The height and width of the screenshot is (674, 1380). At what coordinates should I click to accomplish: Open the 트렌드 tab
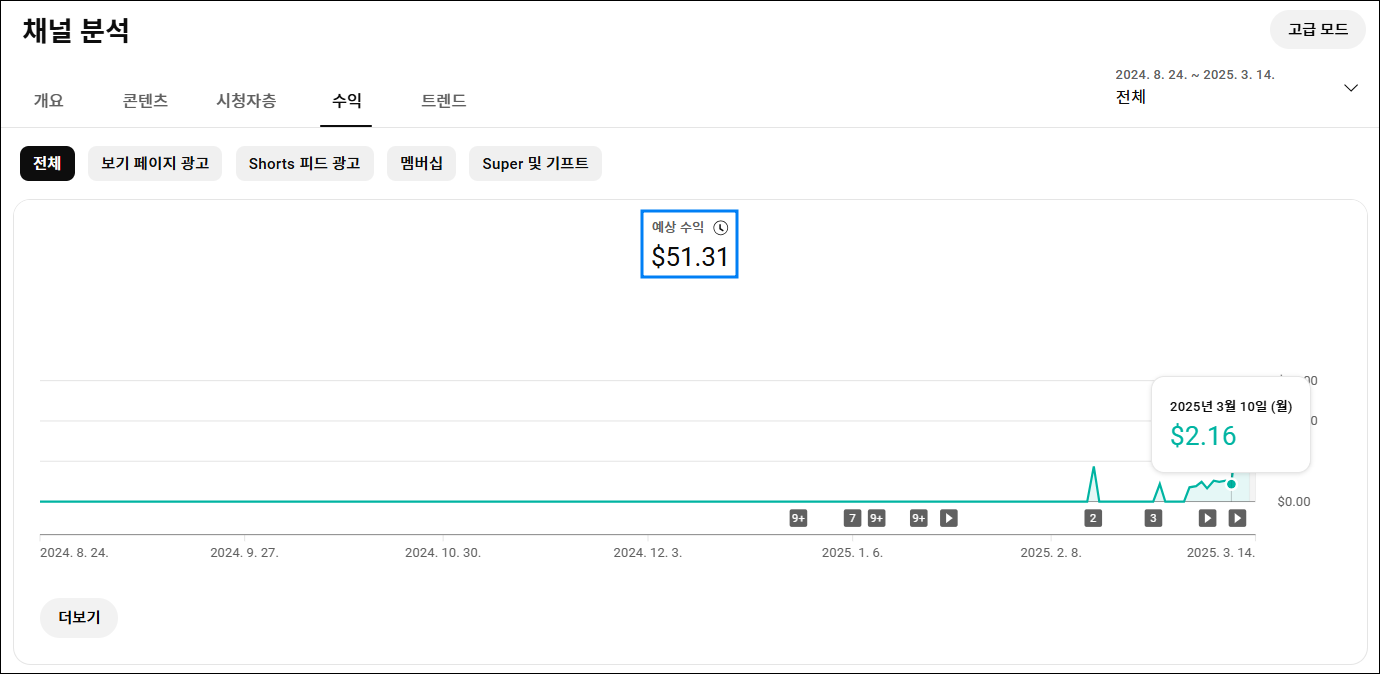pyautogui.click(x=443, y=101)
